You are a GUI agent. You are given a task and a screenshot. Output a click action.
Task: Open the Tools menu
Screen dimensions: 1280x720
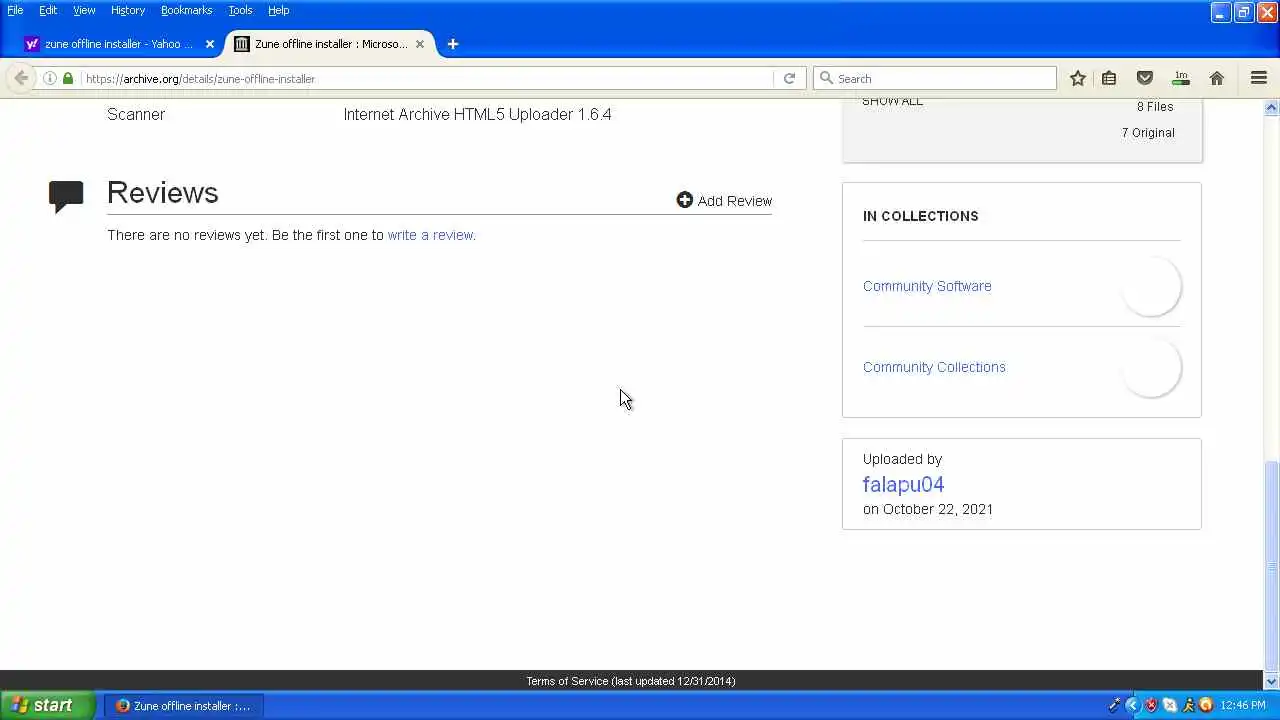click(240, 10)
